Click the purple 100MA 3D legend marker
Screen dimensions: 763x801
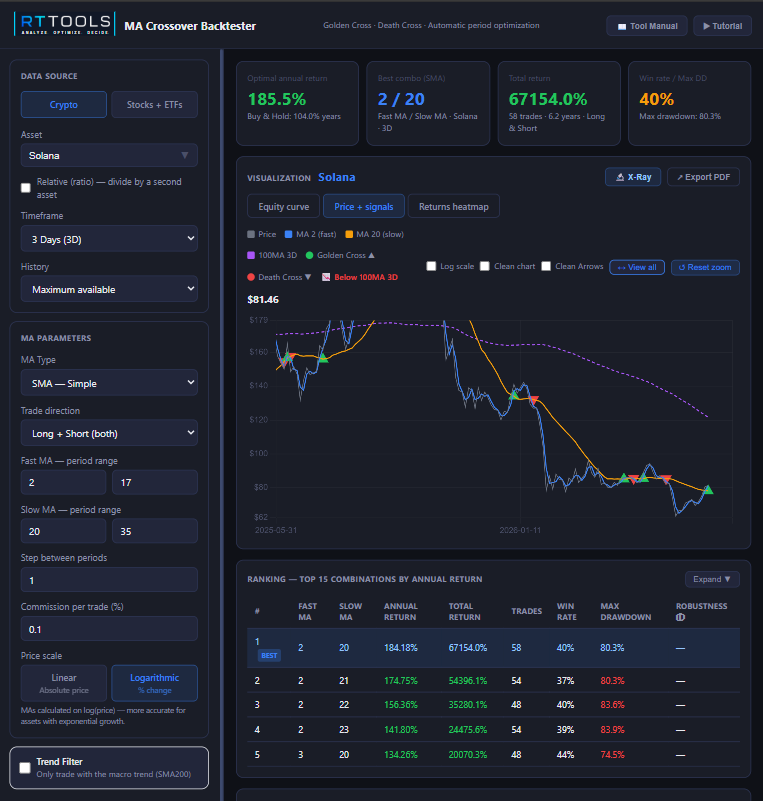251,255
